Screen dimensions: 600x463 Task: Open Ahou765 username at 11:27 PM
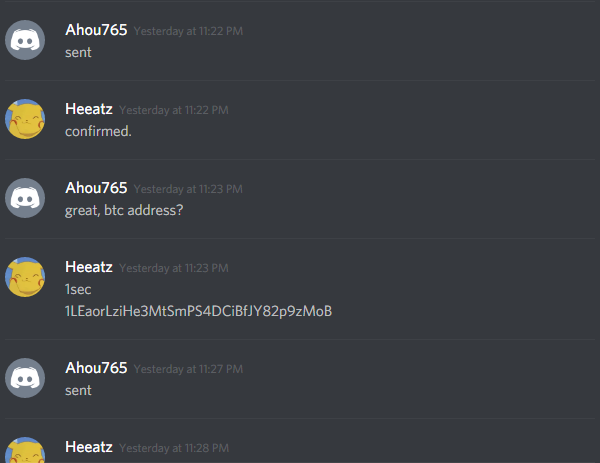(x=96, y=368)
